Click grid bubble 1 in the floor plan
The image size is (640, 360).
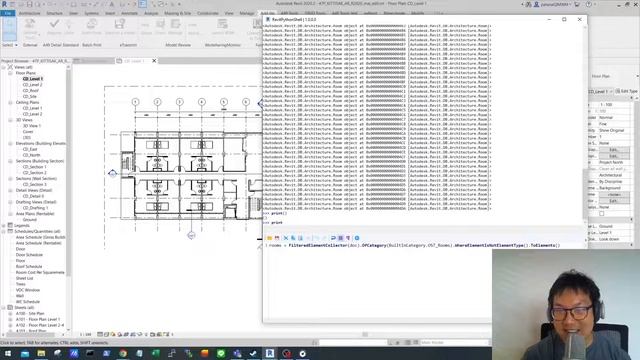click(x=136, y=102)
